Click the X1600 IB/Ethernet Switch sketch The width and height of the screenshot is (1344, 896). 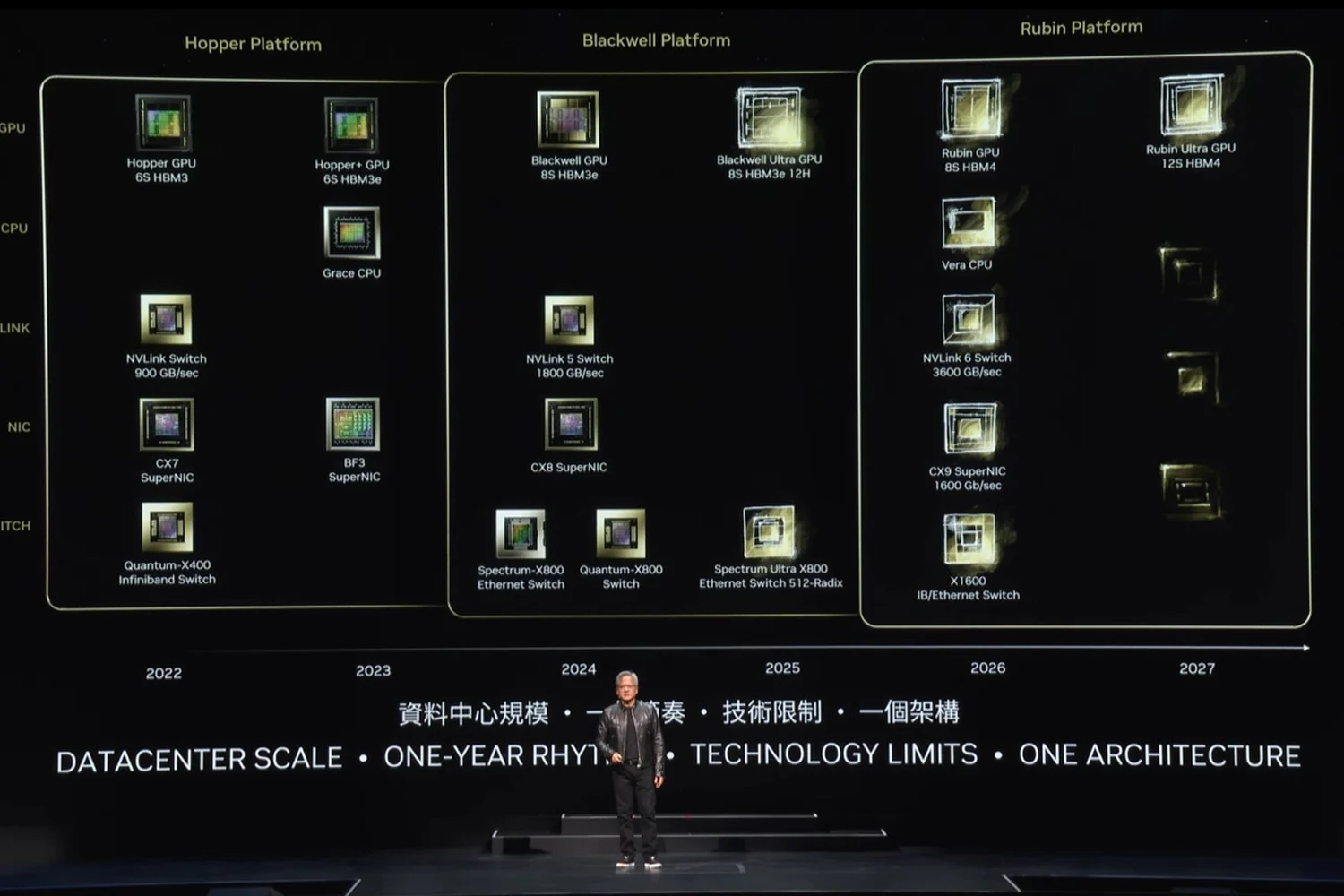click(x=969, y=539)
